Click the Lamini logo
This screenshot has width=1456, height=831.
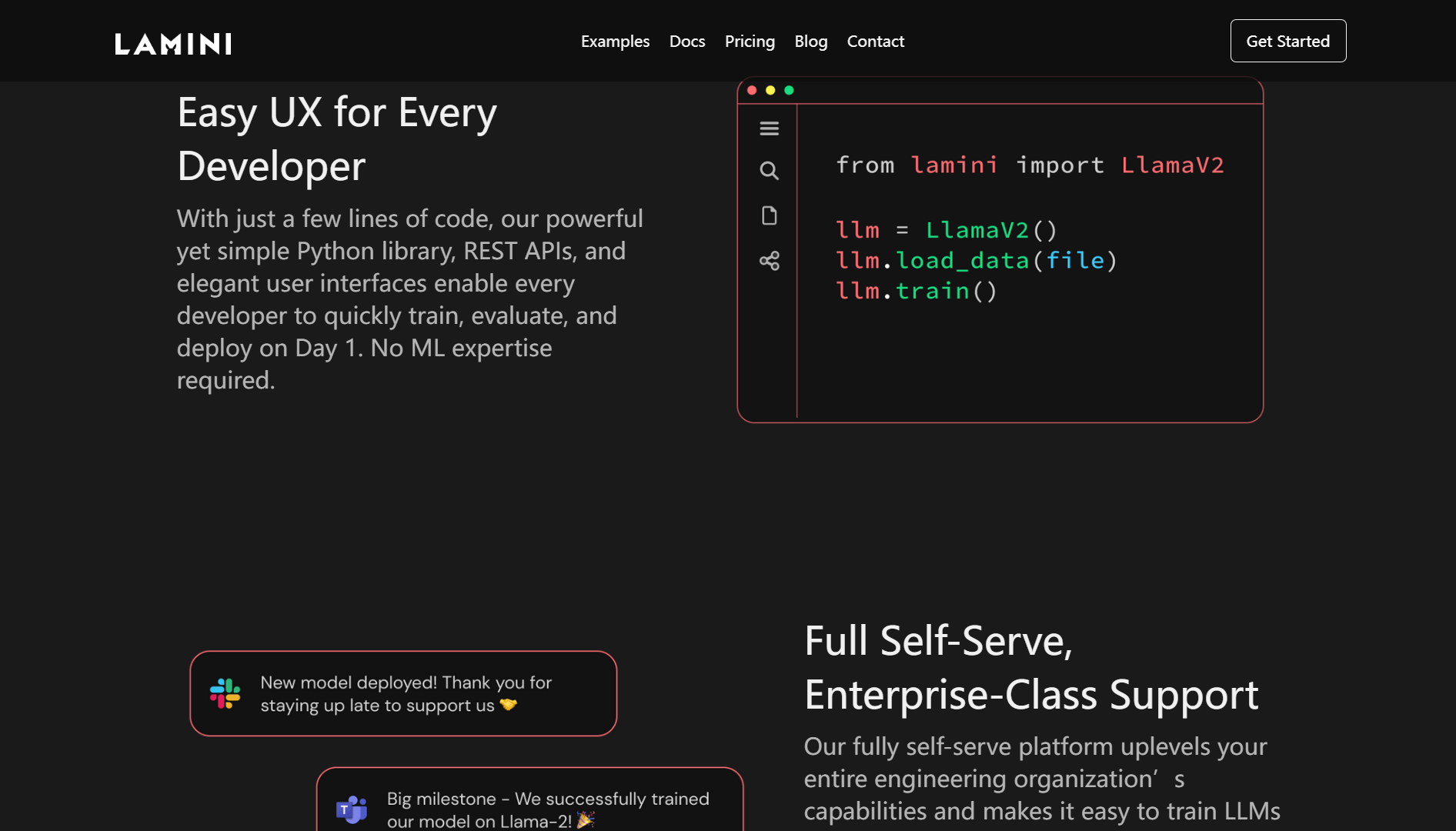(x=173, y=44)
